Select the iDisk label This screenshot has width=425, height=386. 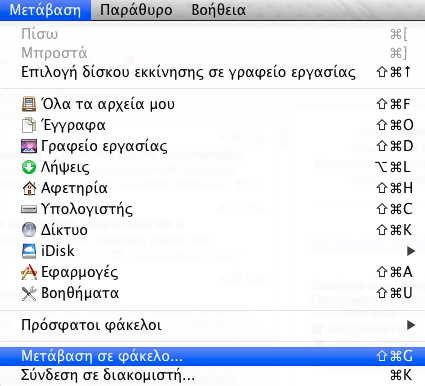[x=58, y=251]
